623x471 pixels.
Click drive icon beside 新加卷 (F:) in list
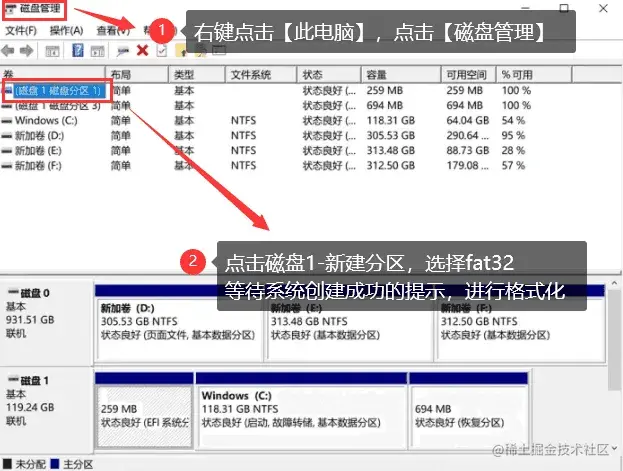(x=6, y=166)
